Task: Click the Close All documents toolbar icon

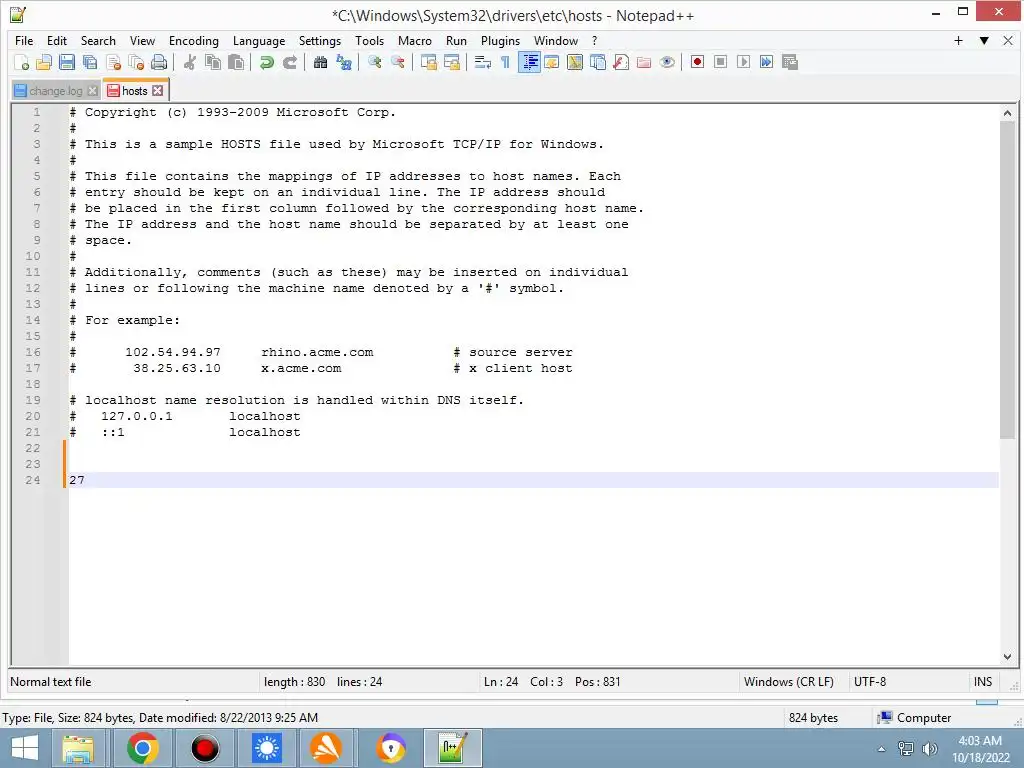Action: click(136, 62)
